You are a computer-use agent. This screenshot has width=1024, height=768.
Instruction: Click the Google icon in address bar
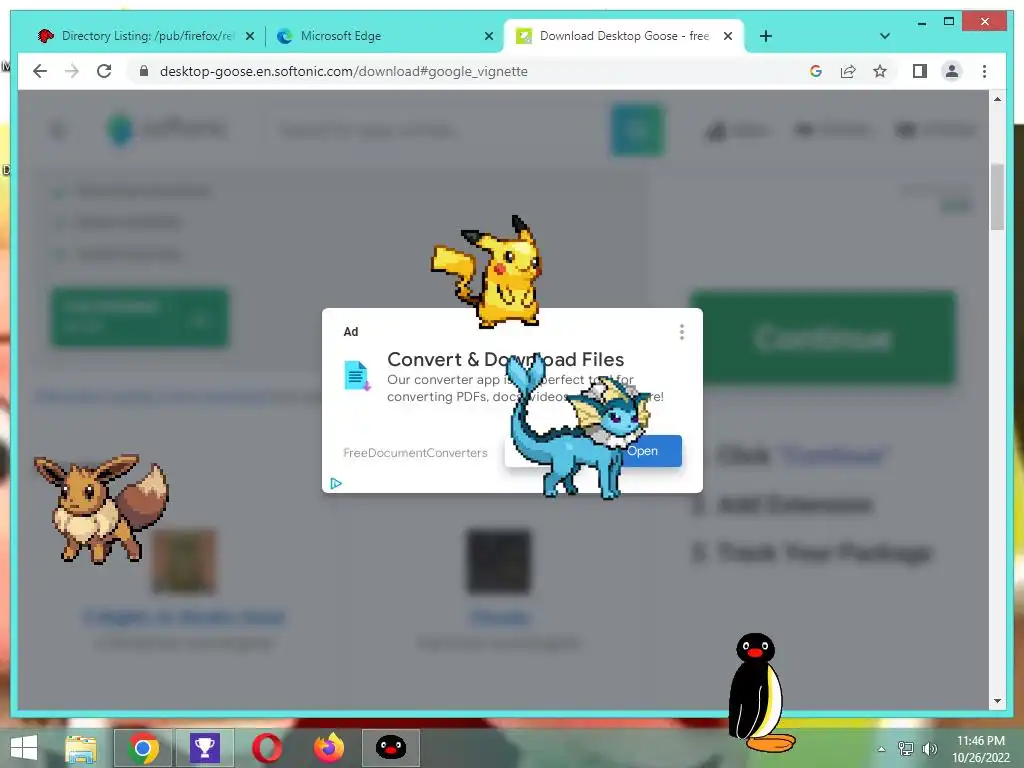(816, 71)
